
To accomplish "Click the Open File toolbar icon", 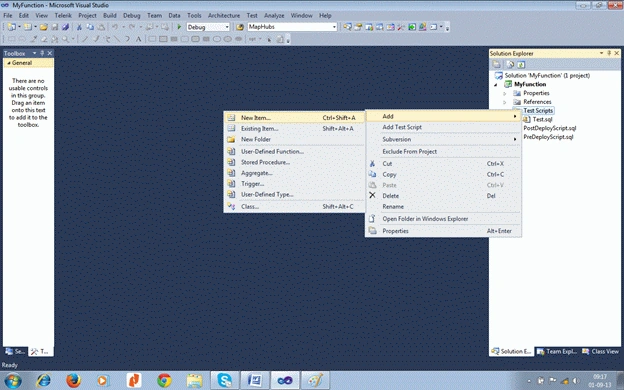I will click(x=44, y=27).
